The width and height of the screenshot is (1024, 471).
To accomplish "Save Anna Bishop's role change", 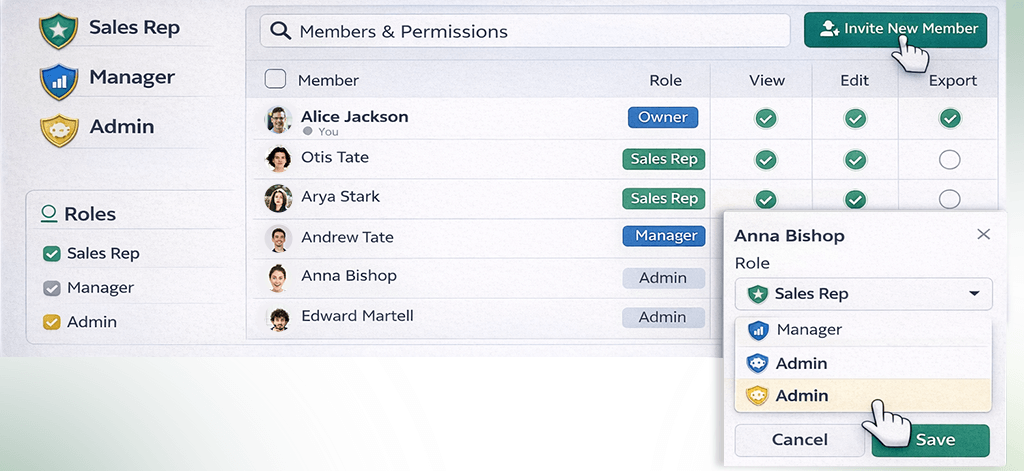I will pyautogui.click(x=931, y=440).
